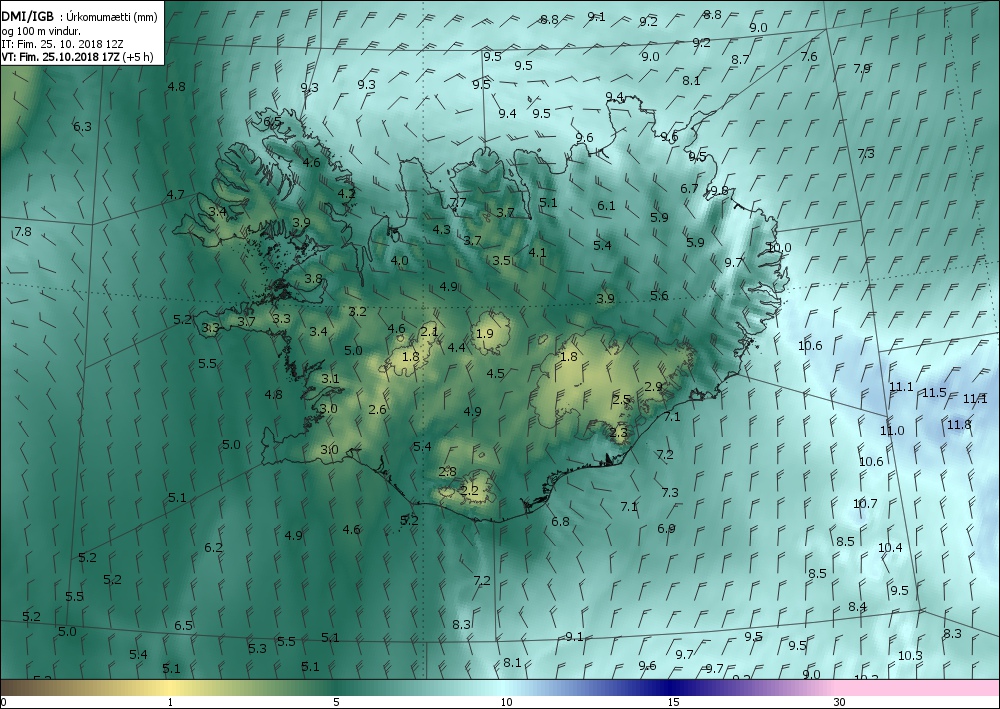Click the '1' label on the color scale
The image size is (1000, 709).
[x=170, y=703]
